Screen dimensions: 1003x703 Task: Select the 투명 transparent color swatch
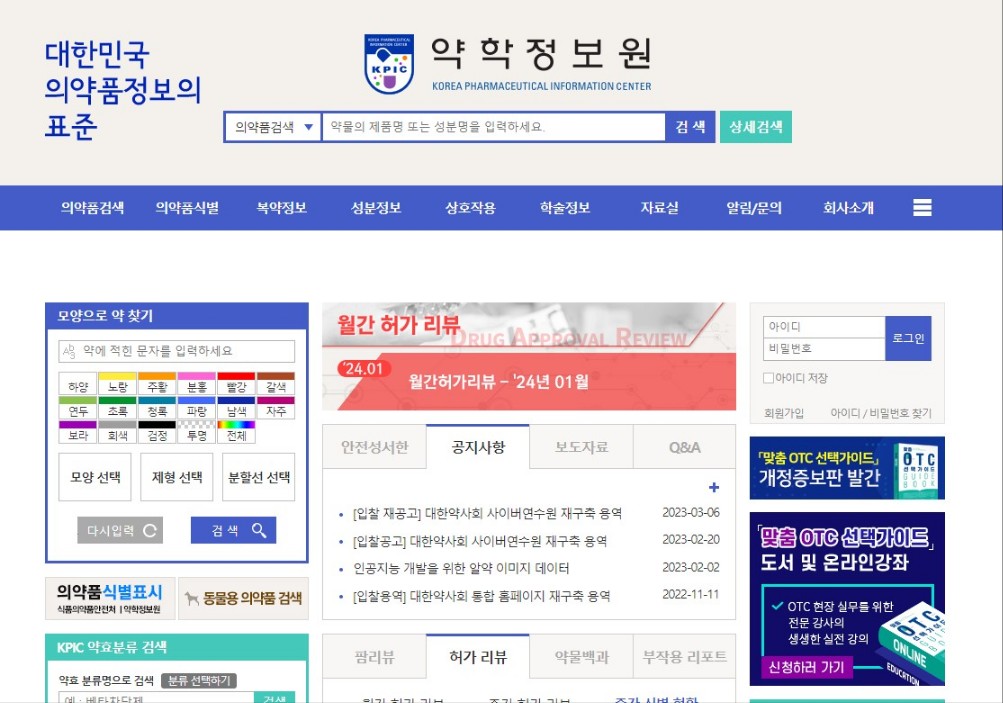[x=197, y=432]
